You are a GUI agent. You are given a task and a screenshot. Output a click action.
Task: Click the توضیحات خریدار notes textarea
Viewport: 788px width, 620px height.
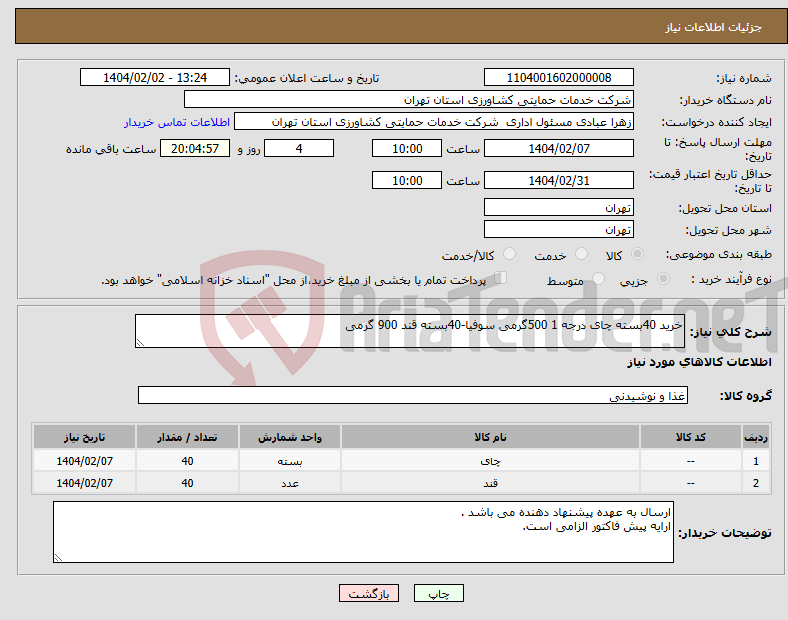pos(363,532)
